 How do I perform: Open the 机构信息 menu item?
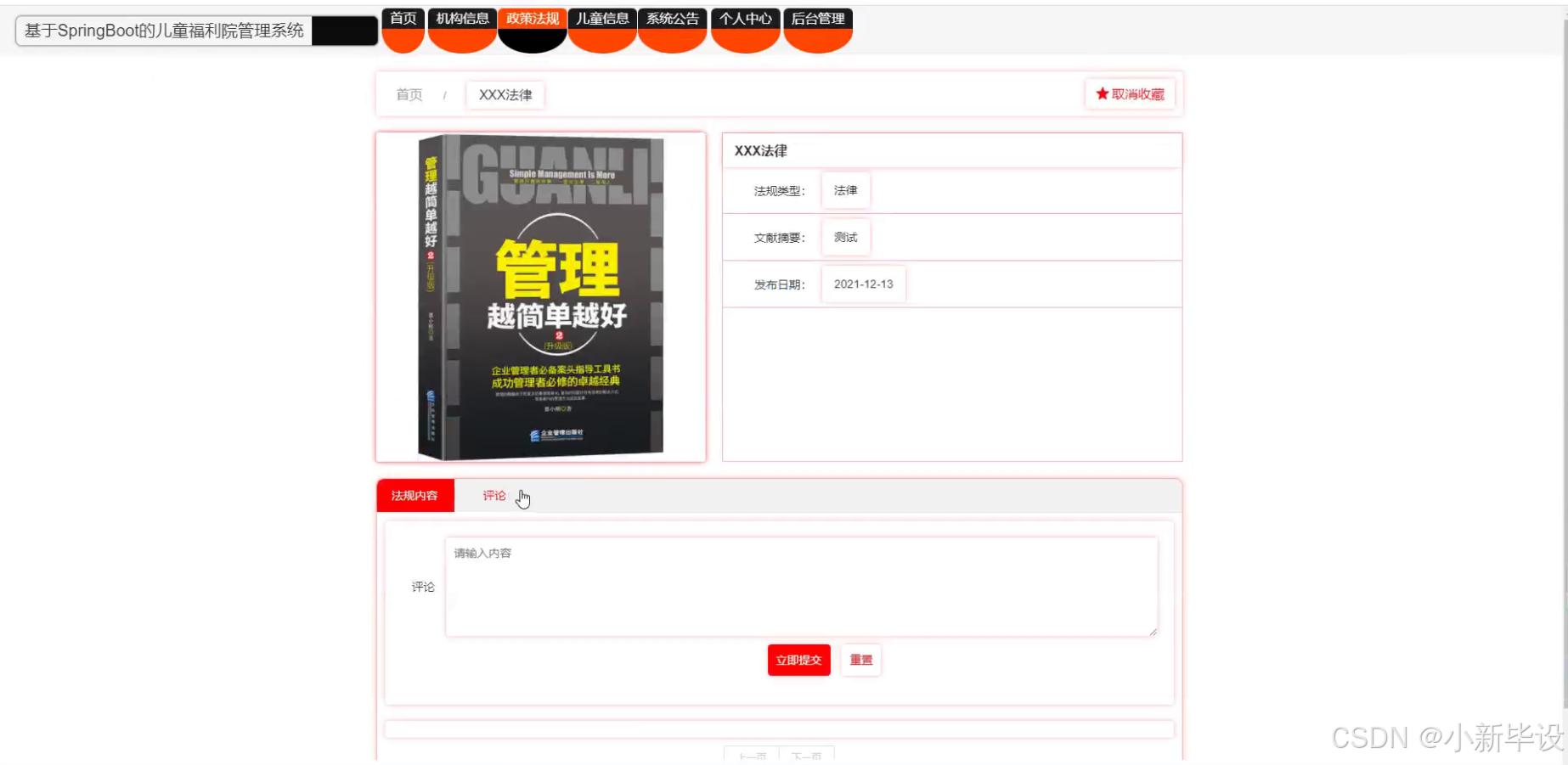pos(462,20)
